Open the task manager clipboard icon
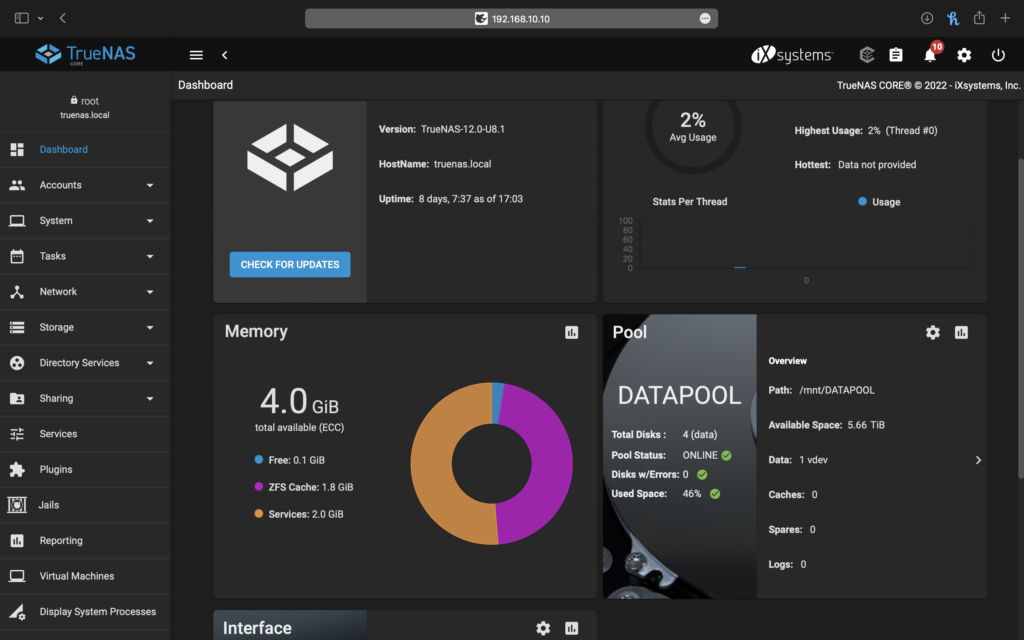Viewport: 1024px width, 640px height. (896, 55)
